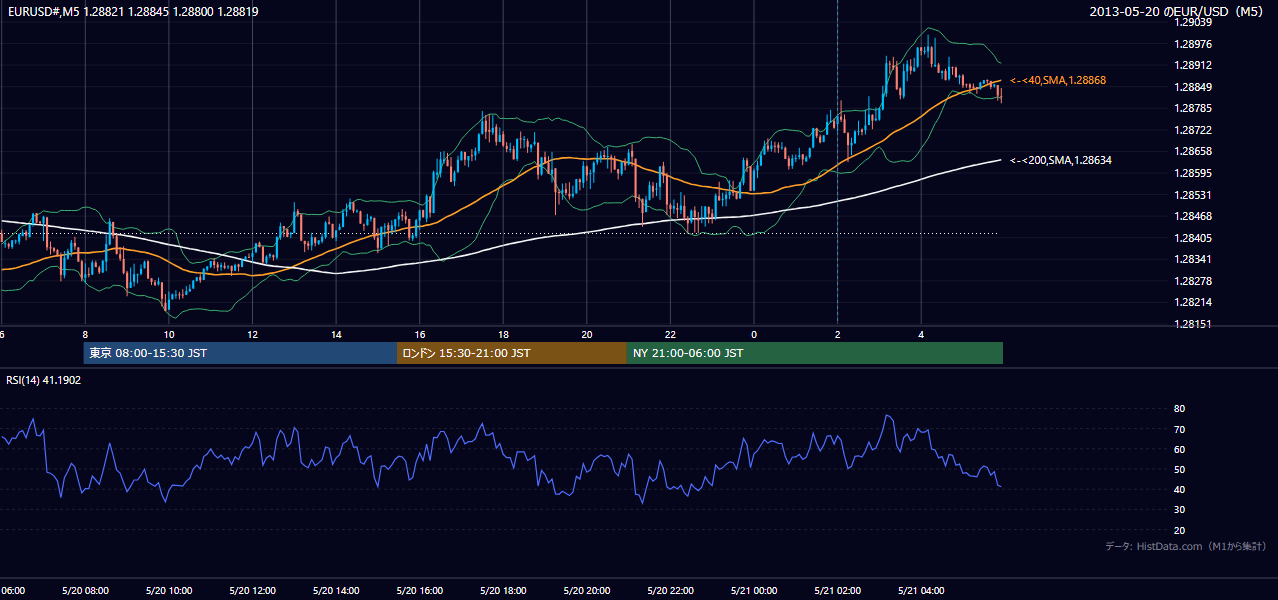This screenshot has height=600, width=1278.
Task: Click the 5/20 18:00 time axis label
Action: click(503, 591)
